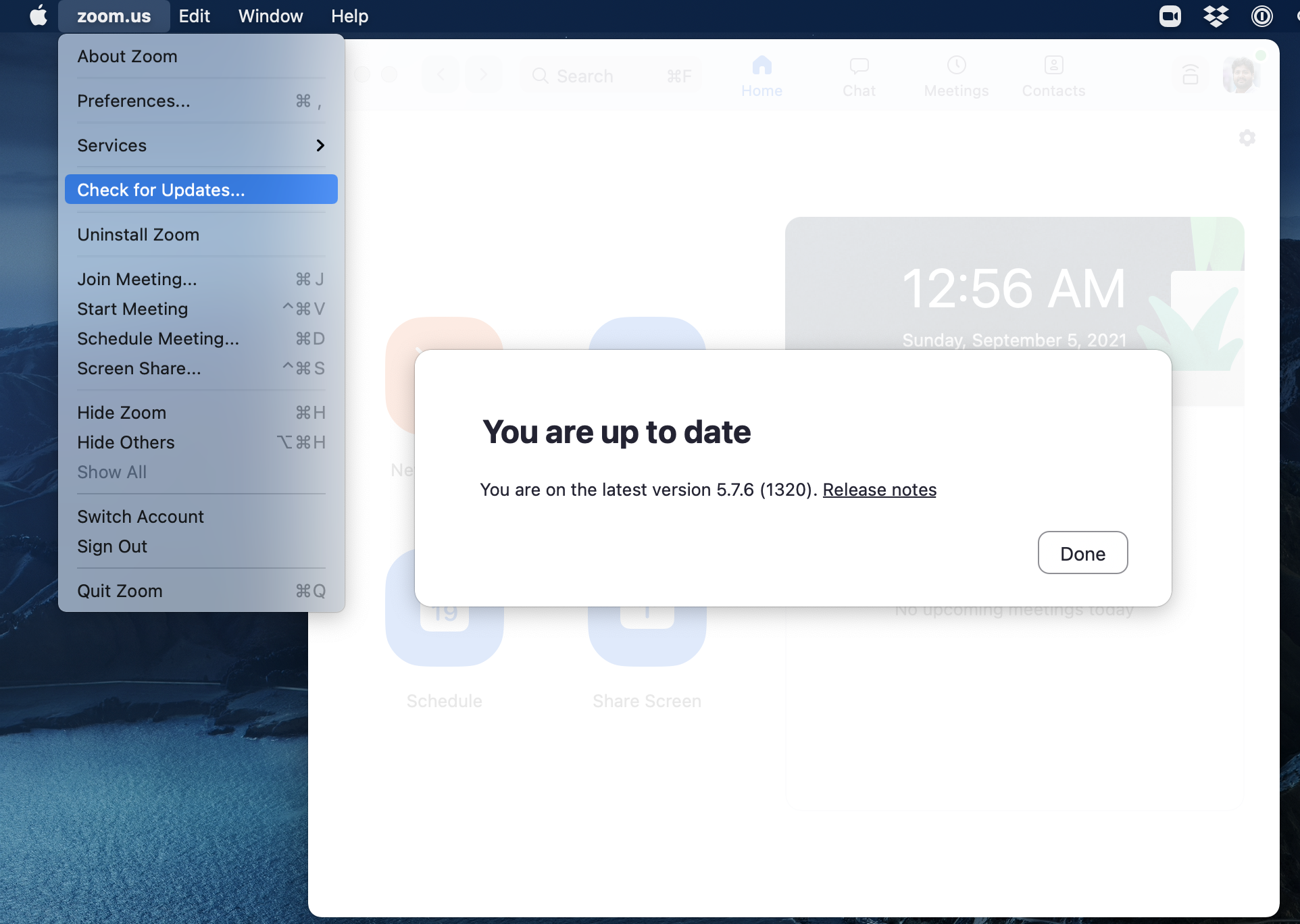This screenshot has width=1300, height=924.
Task: Open the Apple menu logo
Action: 39,16
